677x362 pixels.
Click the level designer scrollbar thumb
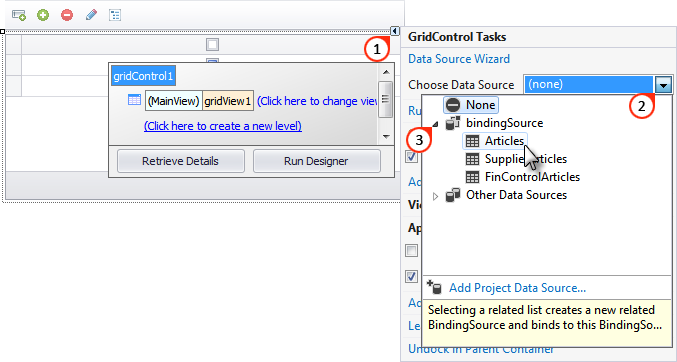386,99
